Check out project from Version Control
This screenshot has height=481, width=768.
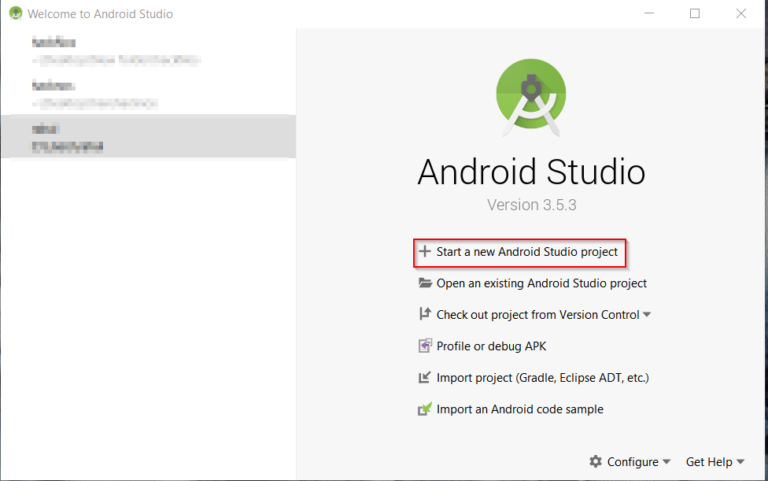538,314
